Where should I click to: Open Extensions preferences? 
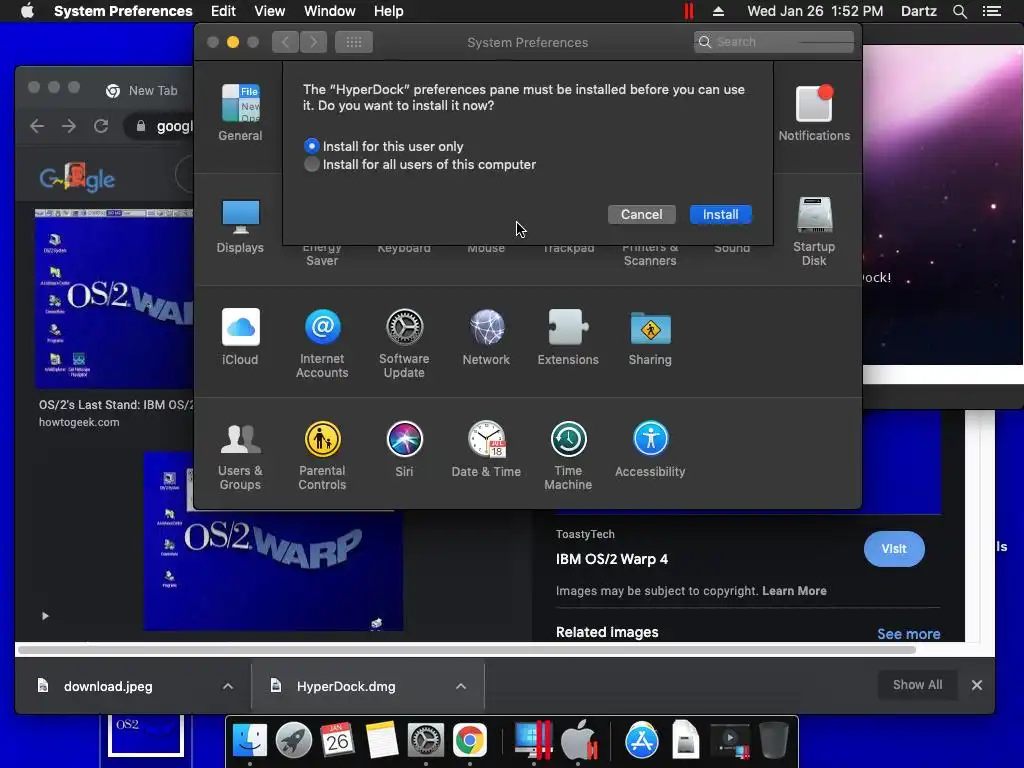click(x=568, y=337)
